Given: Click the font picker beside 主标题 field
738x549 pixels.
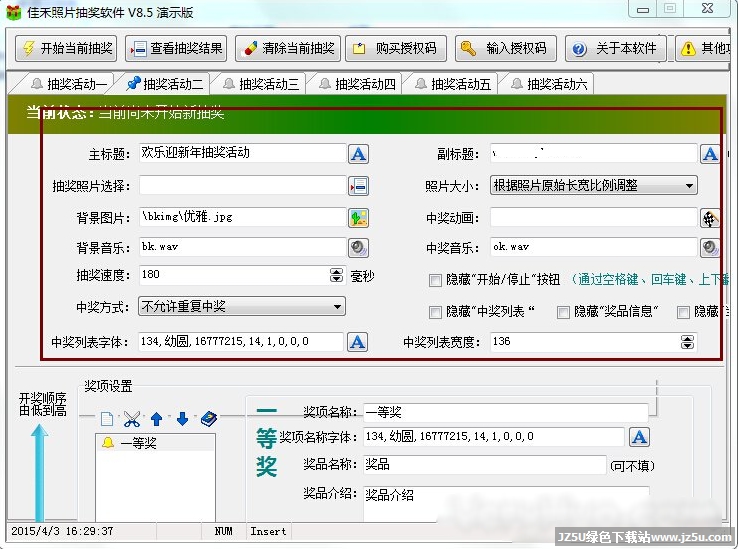Looking at the screenshot, I should tap(358, 154).
